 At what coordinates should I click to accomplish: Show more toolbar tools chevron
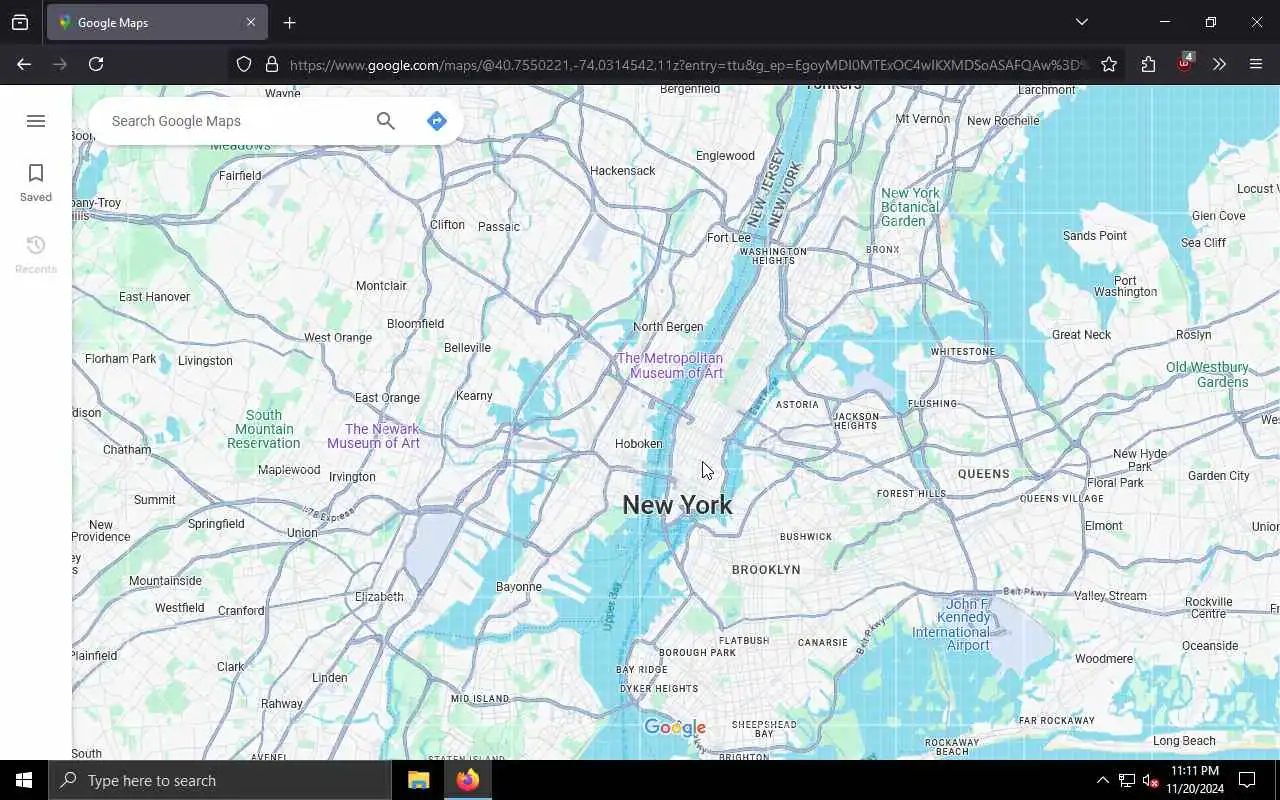(1219, 64)
